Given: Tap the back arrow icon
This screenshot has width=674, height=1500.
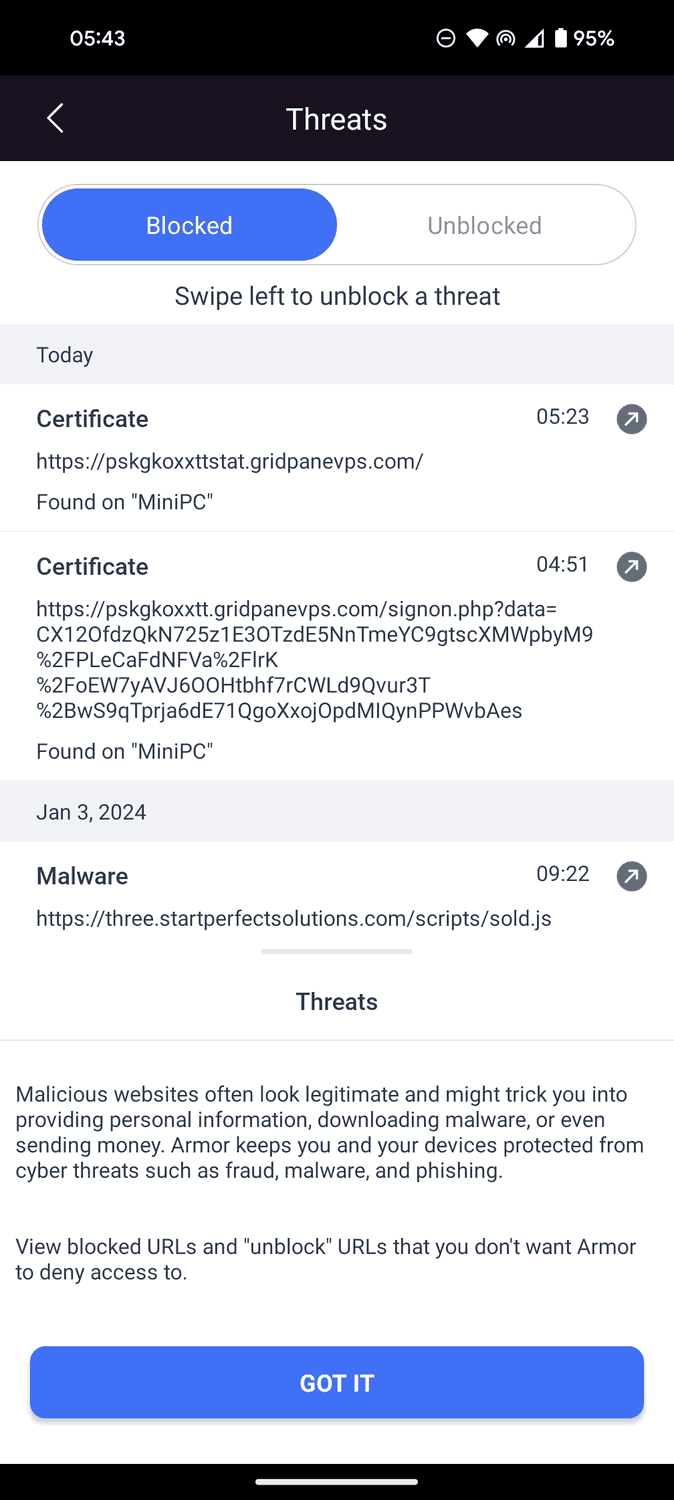Looking at the screenshot, I should click(55, 118).
